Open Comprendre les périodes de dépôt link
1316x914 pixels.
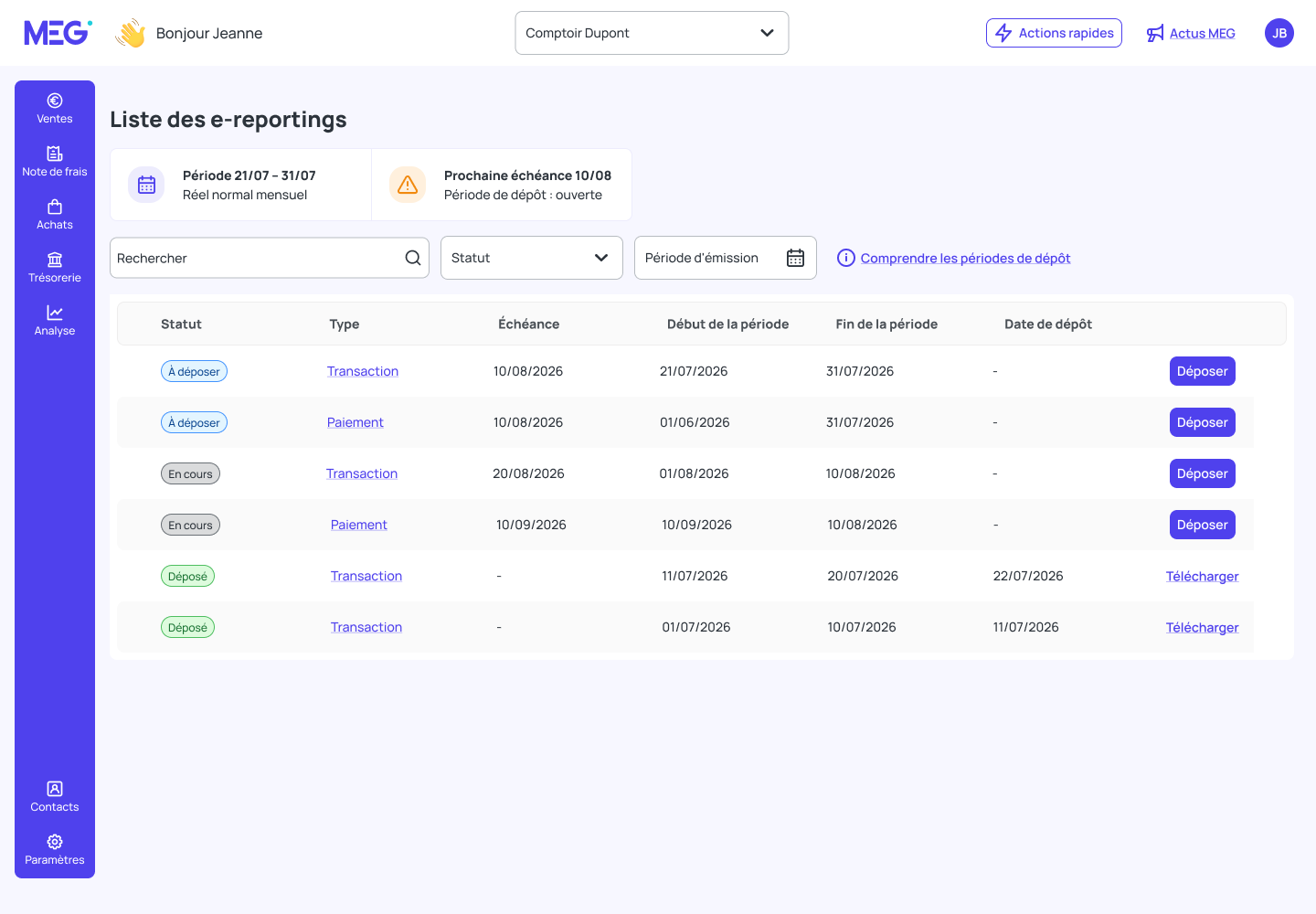965,258
